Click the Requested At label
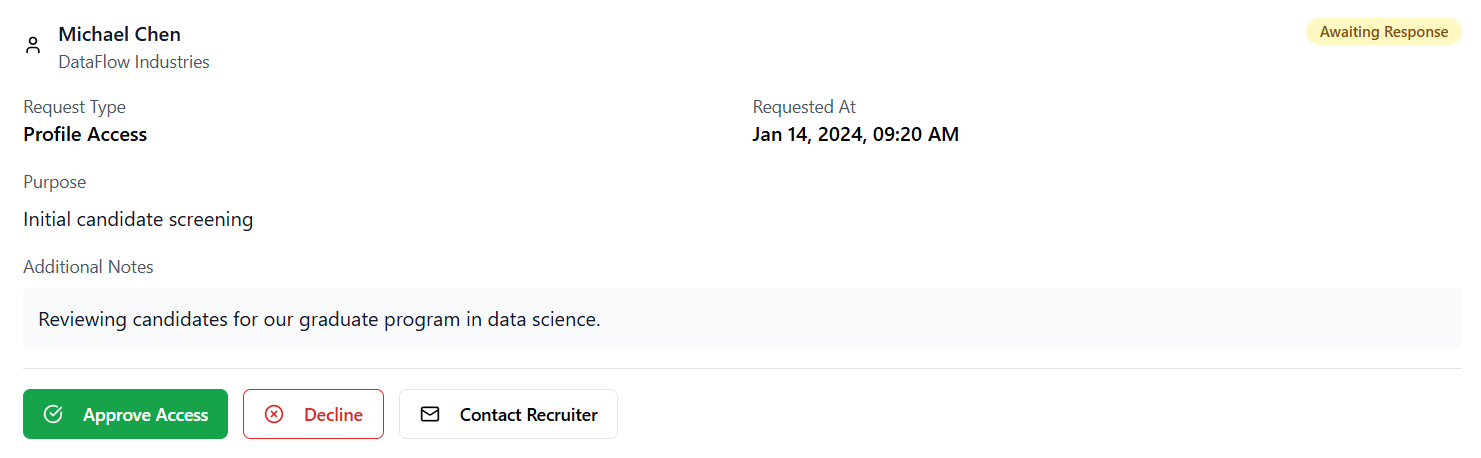This screenshot has height=458, width=1481. (804, 107)
